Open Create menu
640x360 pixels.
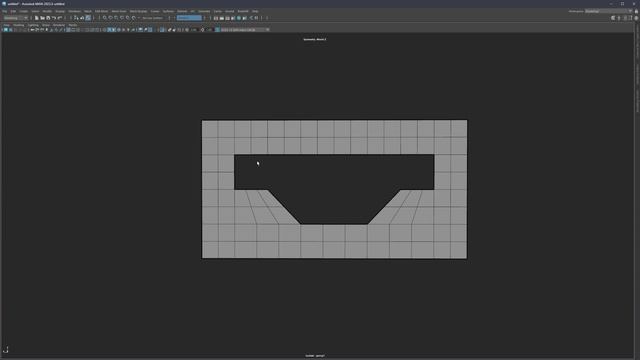24,11
